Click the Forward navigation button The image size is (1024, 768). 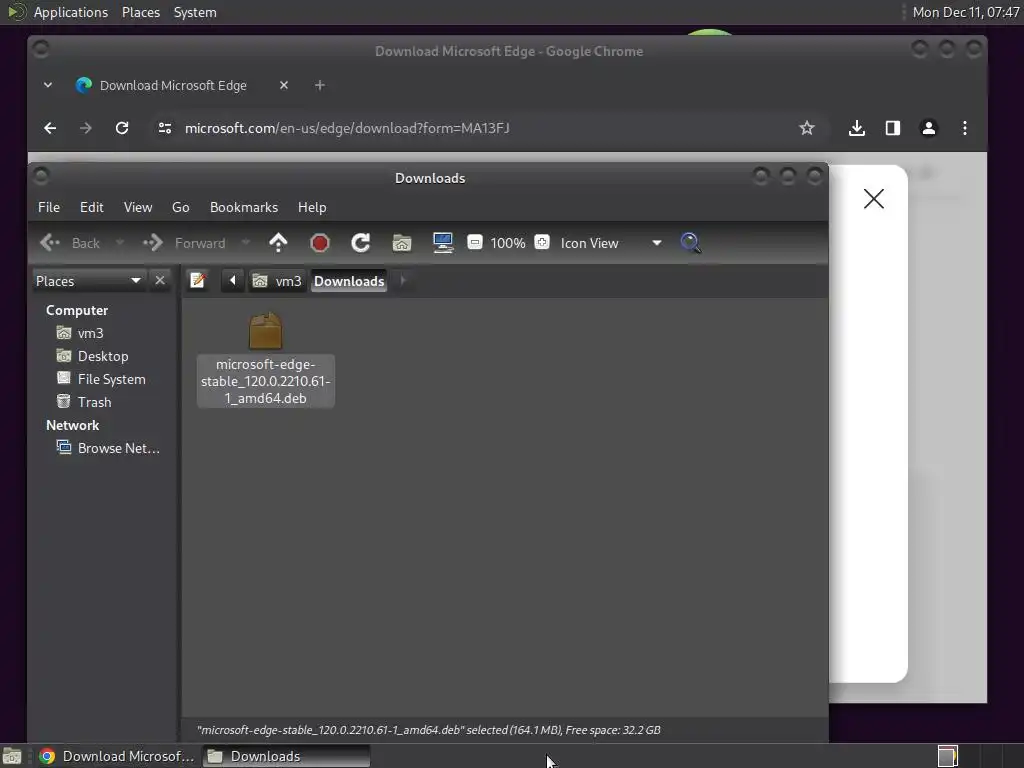(x=185, y=243)
